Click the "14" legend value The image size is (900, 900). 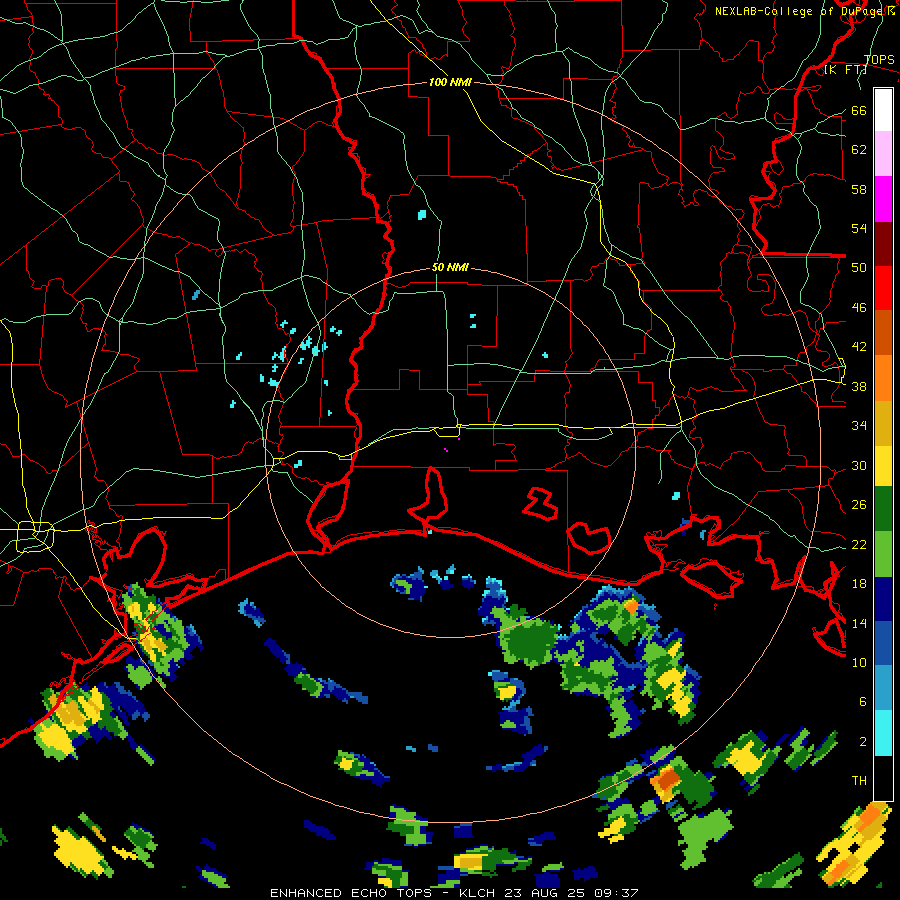click(859, 623)
